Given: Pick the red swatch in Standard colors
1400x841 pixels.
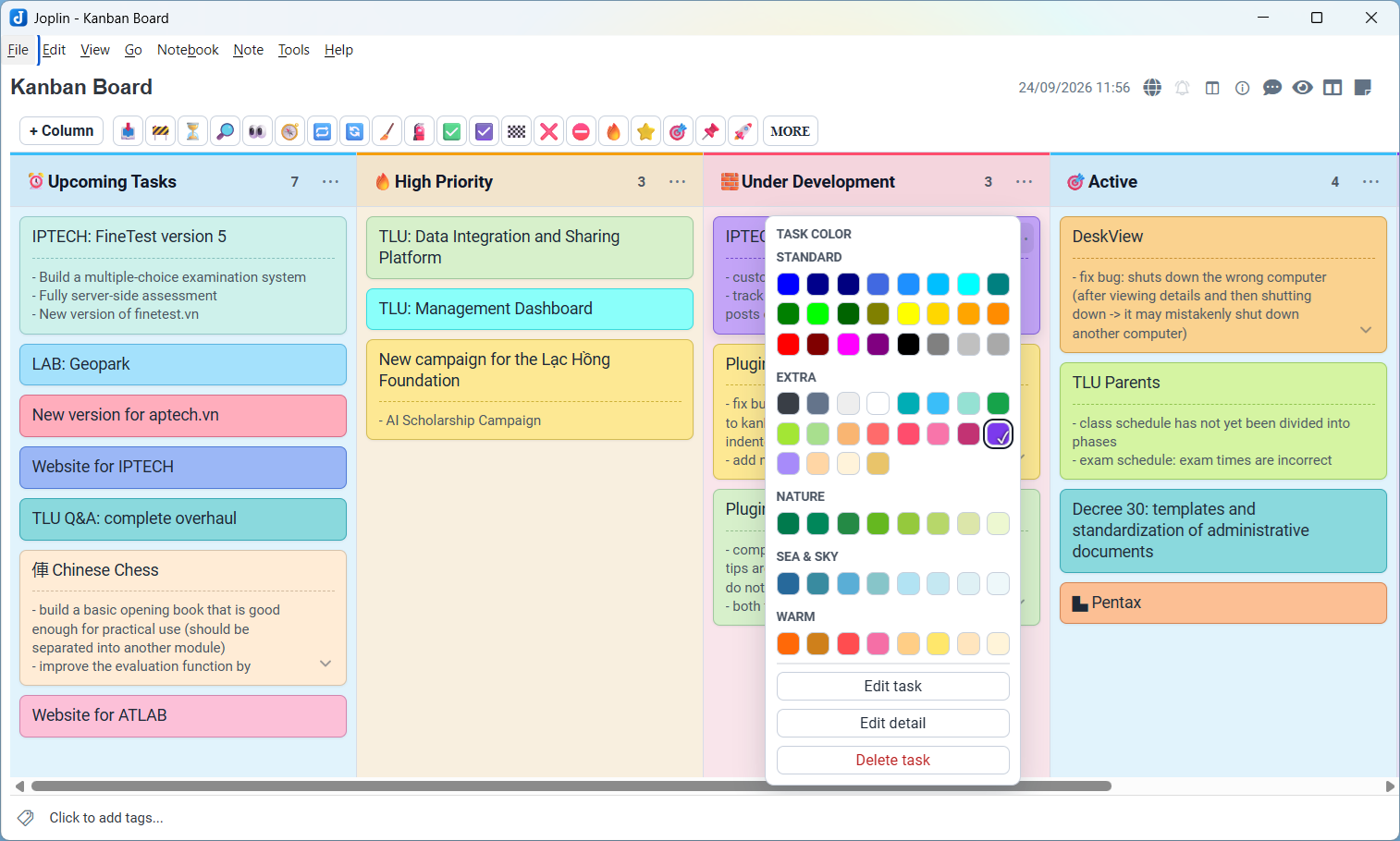Looking at the screenshot, I should pos(788,344).
